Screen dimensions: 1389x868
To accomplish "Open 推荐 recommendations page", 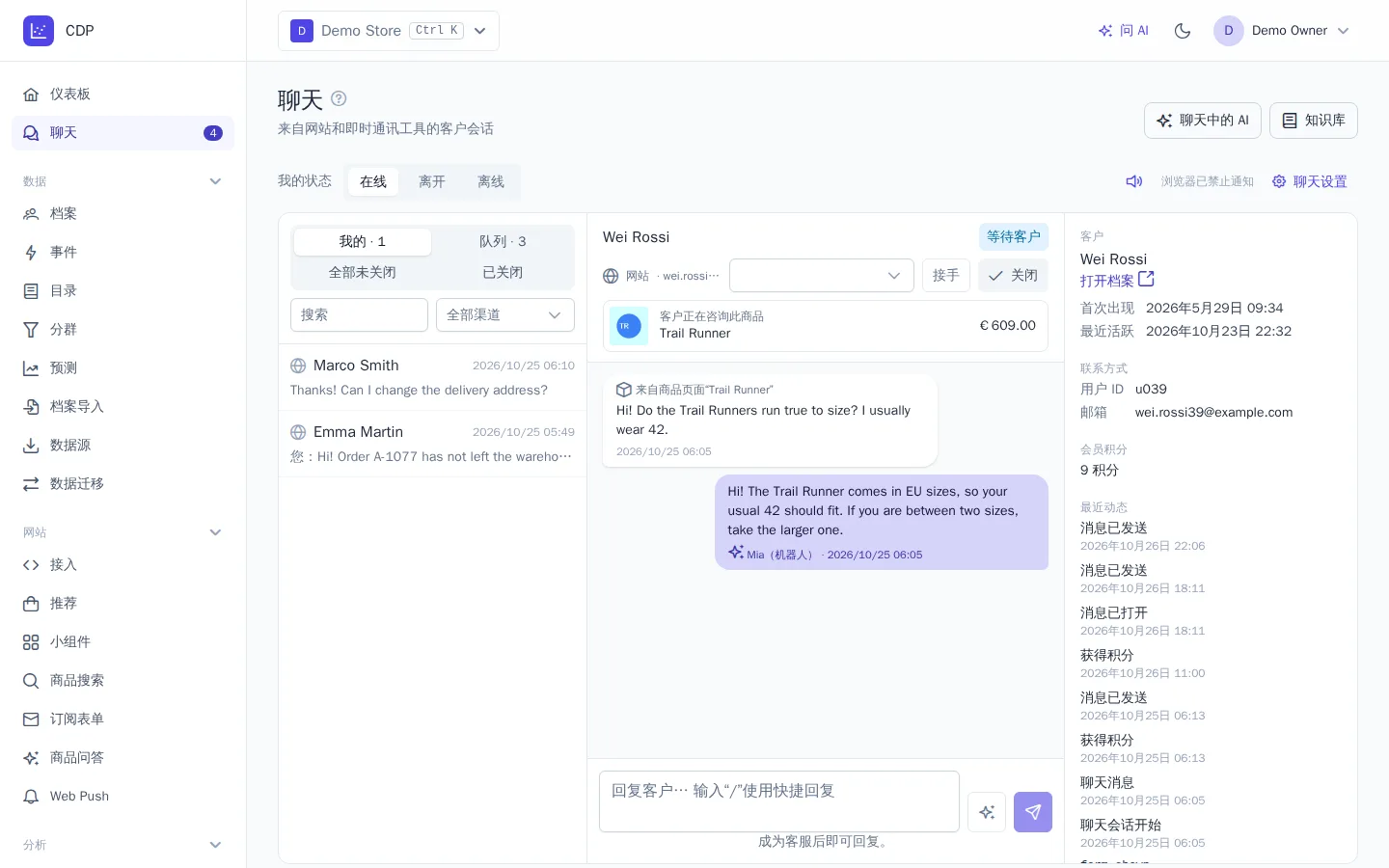I will click(x=123, y=604).
